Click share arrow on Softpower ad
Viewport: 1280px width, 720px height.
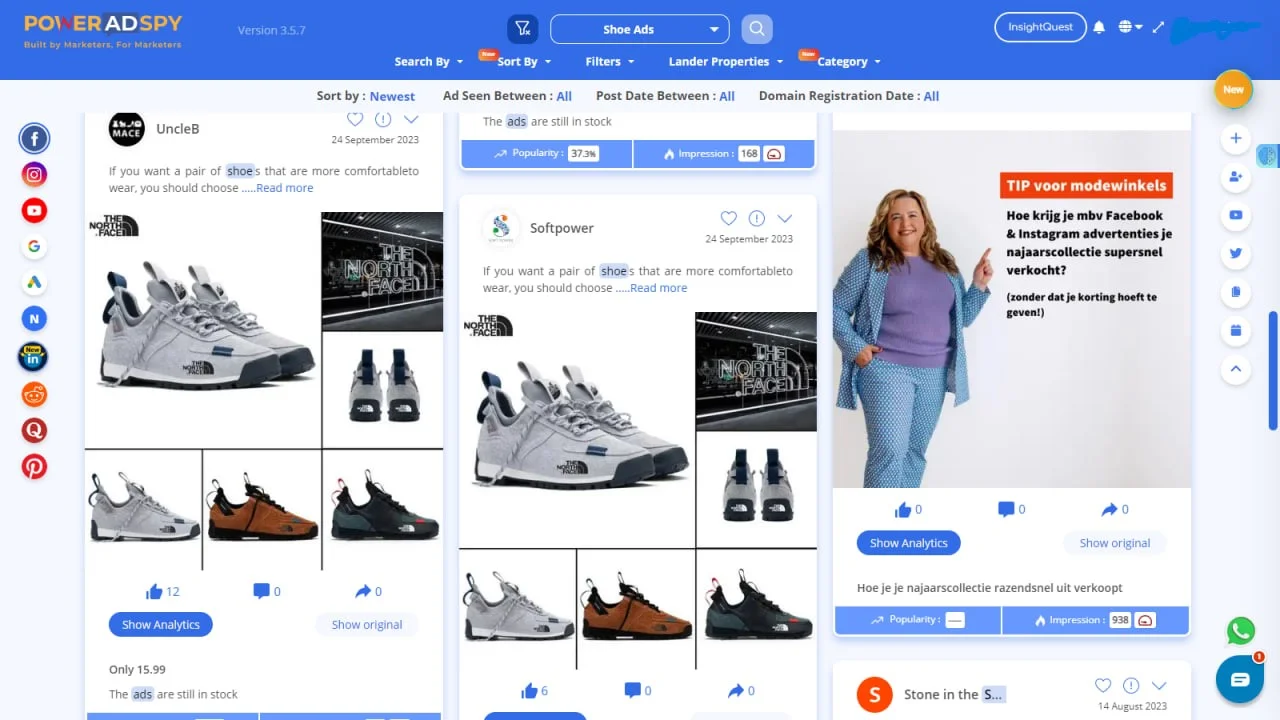tap(735, 690)
